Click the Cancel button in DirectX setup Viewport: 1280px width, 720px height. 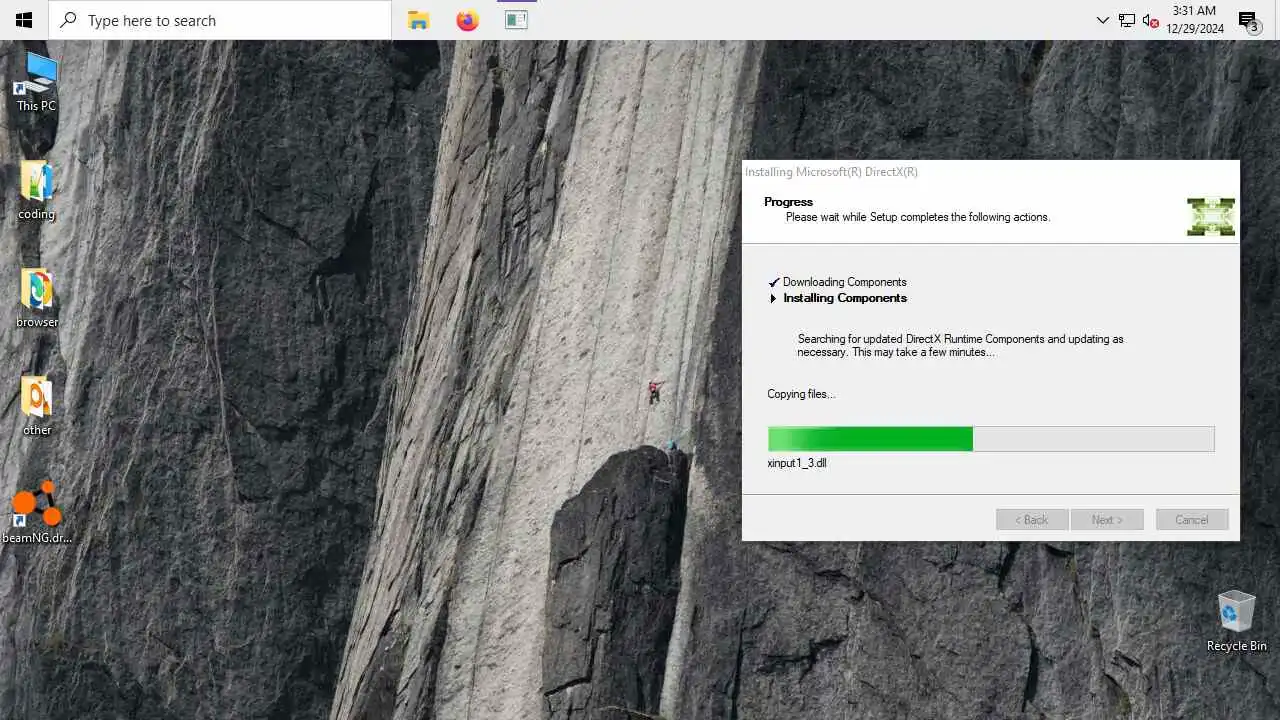pos(1192,520)
